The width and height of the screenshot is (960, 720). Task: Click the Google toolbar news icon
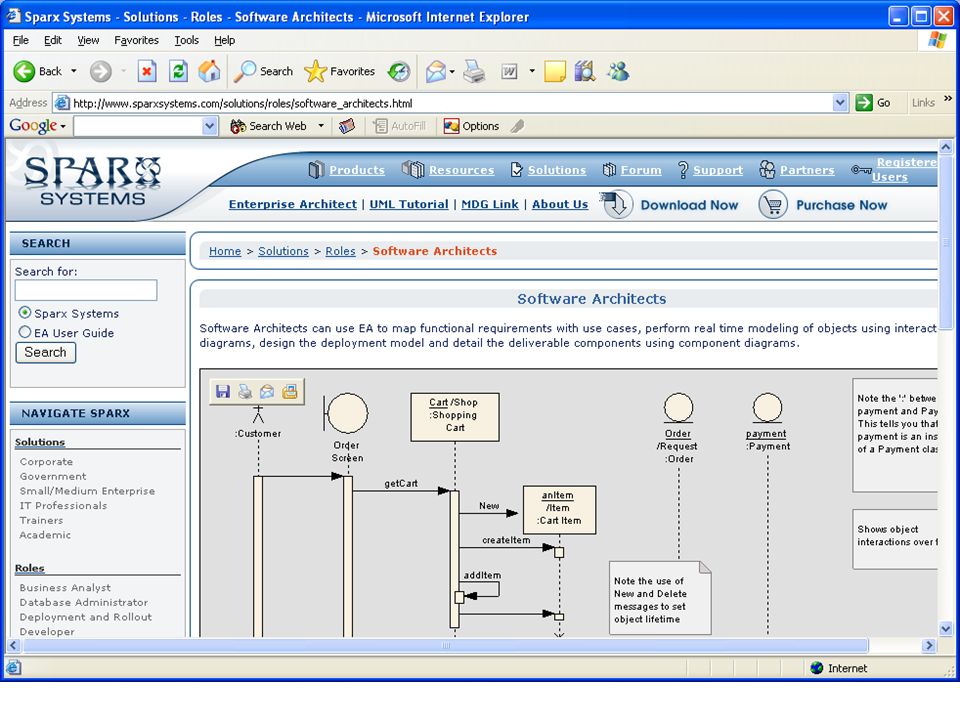pos(347,126)
